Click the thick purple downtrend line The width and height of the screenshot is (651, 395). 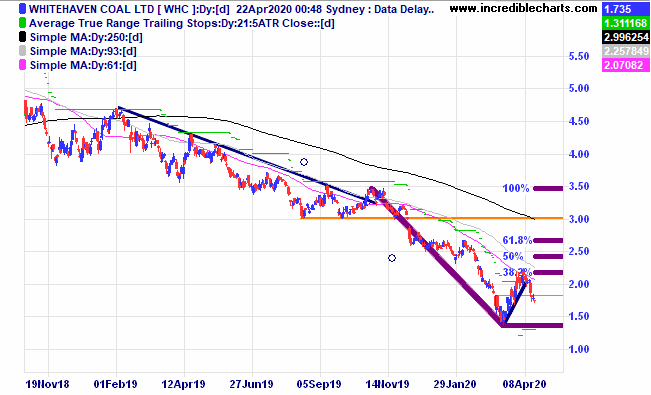pyautogui.click(x=436, y=256)
